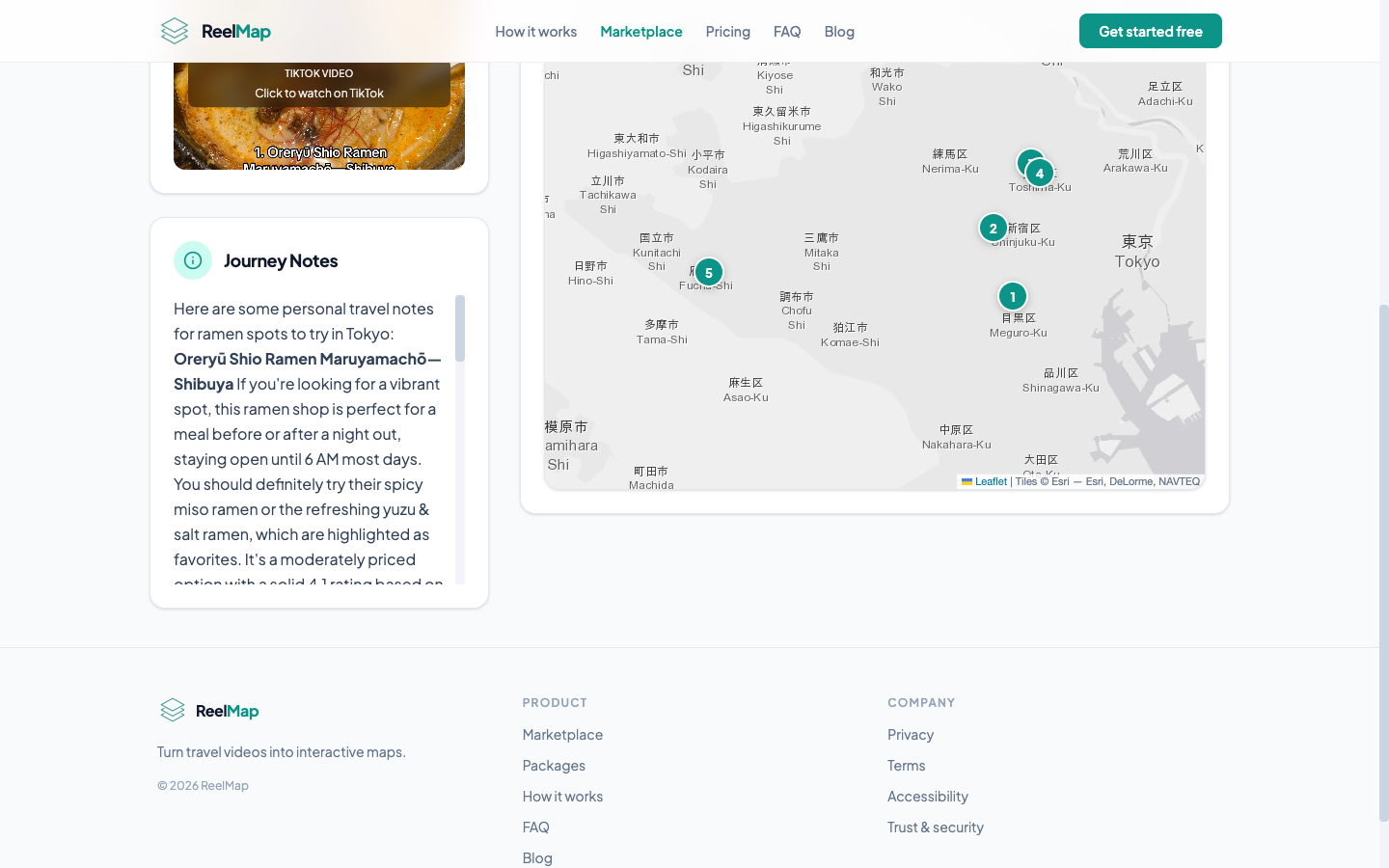The image size is (1389, 868).
Task: Open the Accessibility link in footer
Action: [927, 796]
